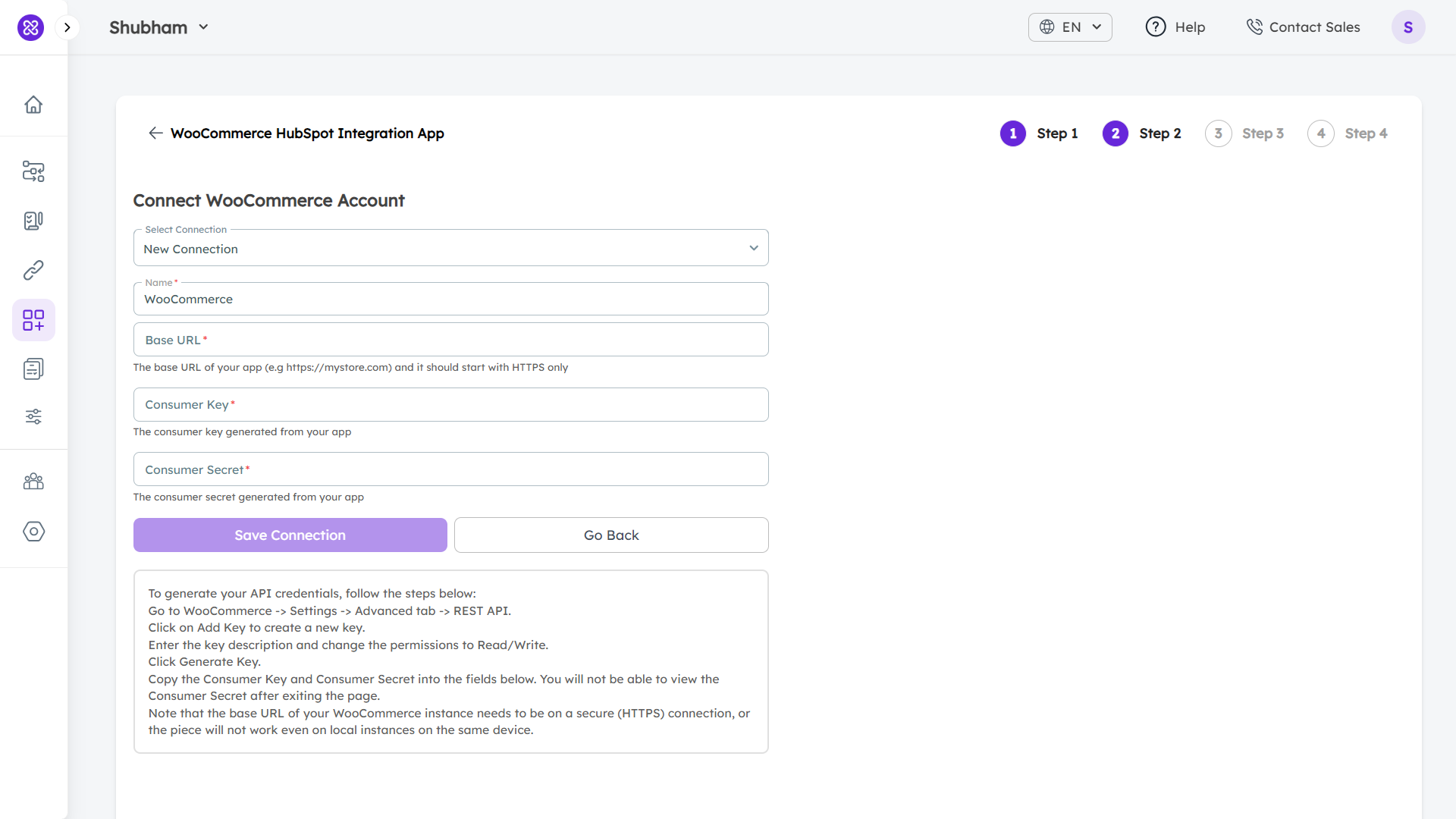
Task: Click the Go Back button
Action: coord(611,535)
